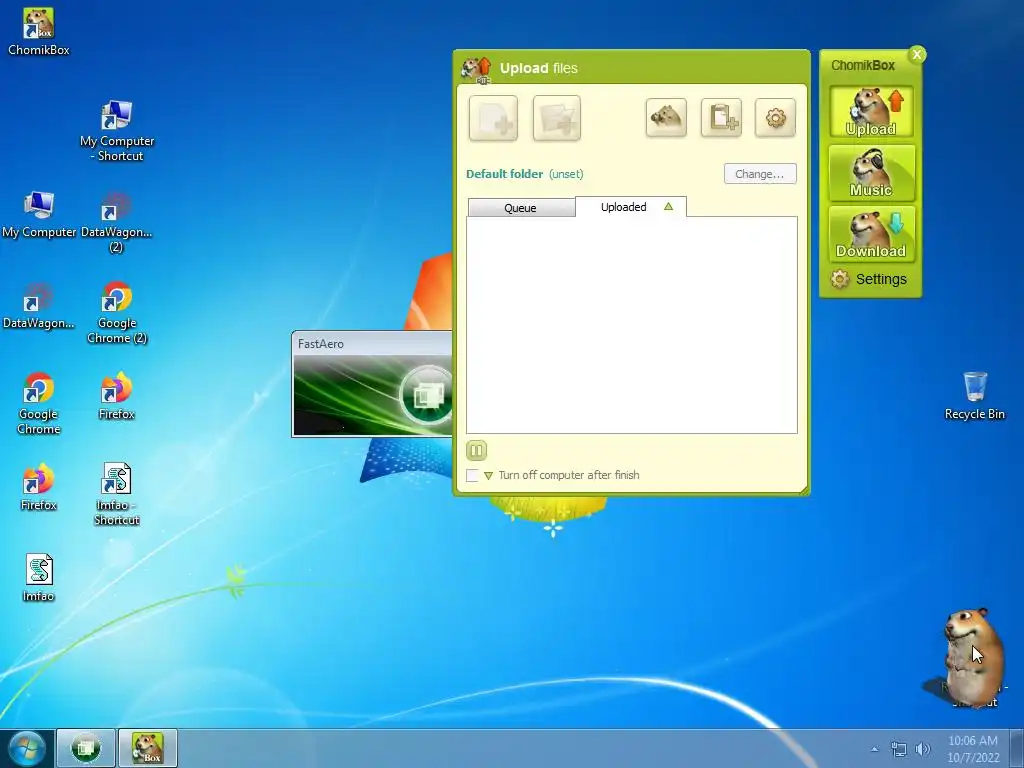The height and width of the screenshot is (768, 1024).
Task: Click FastAero taskbar button
Action: pos(86,748)
